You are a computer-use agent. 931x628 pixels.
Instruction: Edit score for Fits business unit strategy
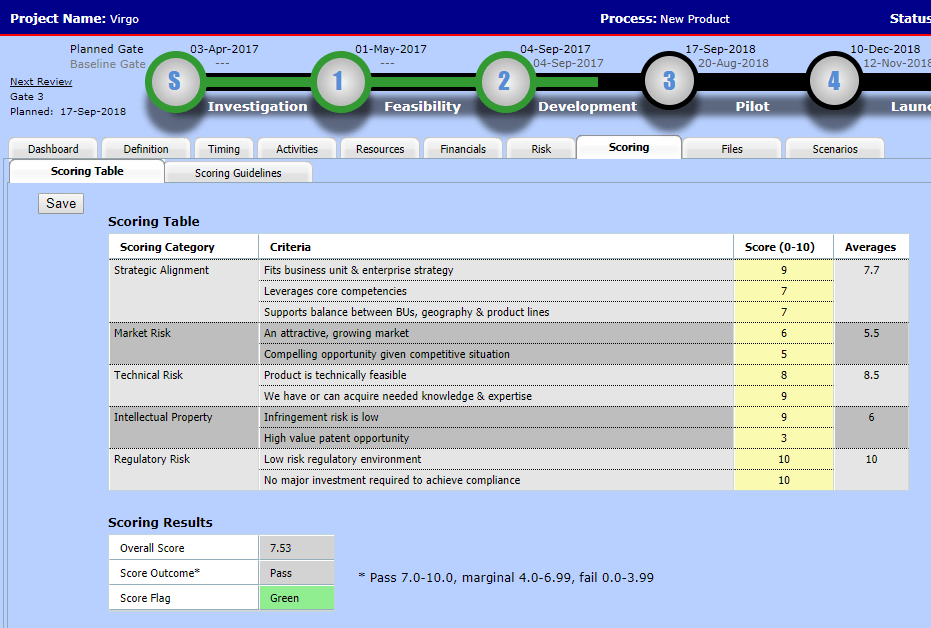point(784,270)
